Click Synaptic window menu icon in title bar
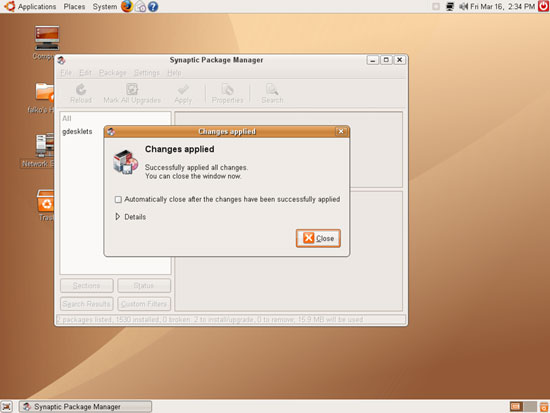The width and height of the screenshot is (550, 413). [x=61, y=60]
